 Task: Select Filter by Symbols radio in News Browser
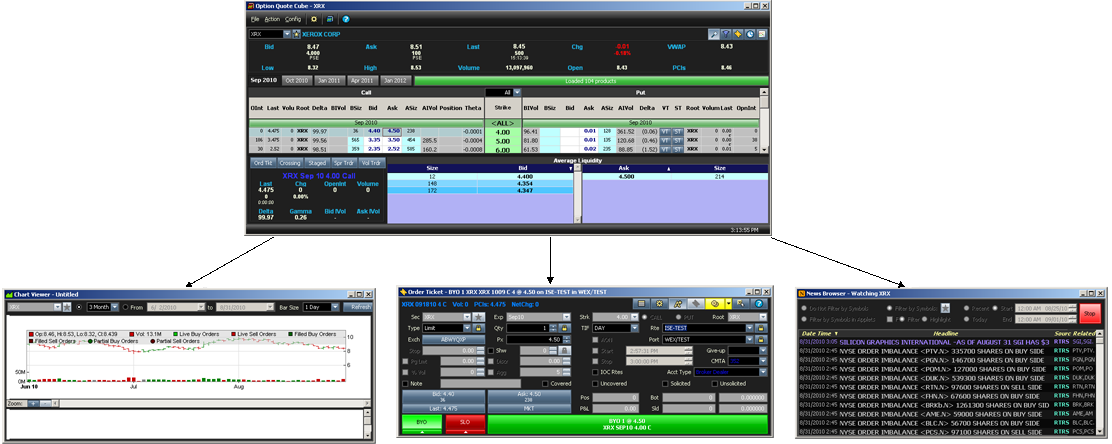[889, 308]
